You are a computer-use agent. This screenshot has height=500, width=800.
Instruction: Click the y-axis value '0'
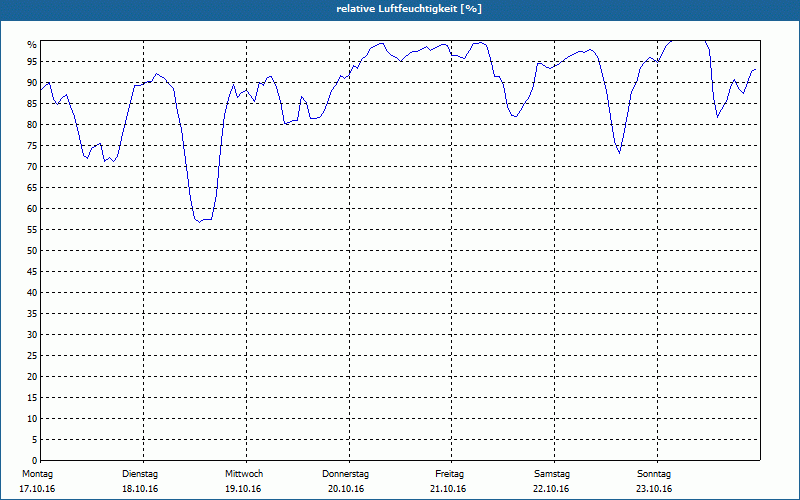click(x=35, y=461)
